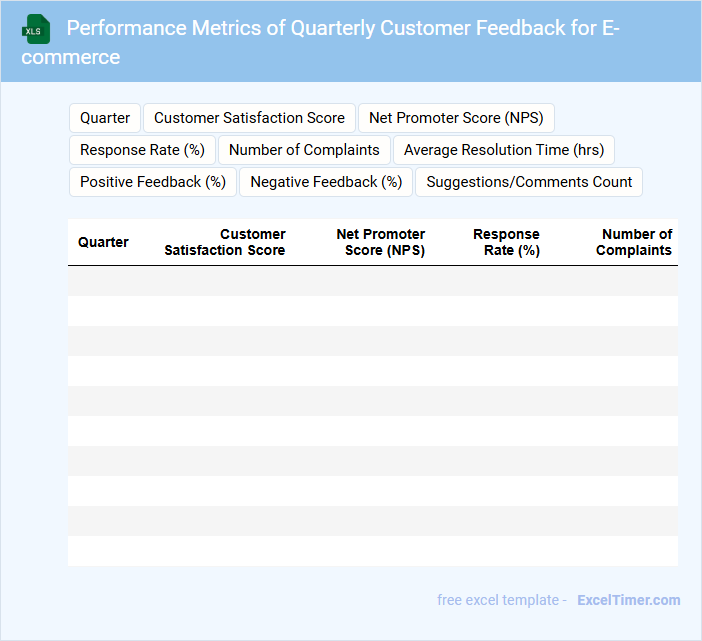
Task: Click the Response Rate (%) column header
Action: [506, 242]
